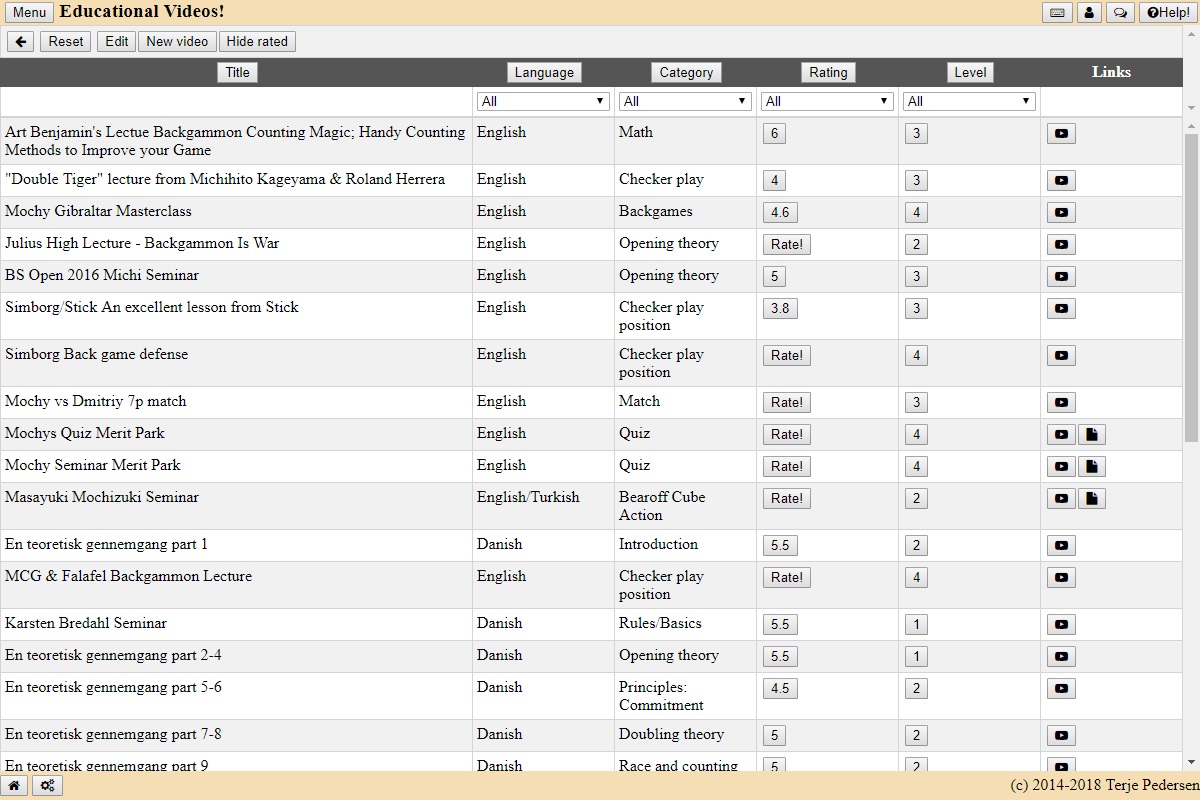Click the vertical page scrollbar
The height and width of the screenshot is (800, 1200).
point(1191,287)
